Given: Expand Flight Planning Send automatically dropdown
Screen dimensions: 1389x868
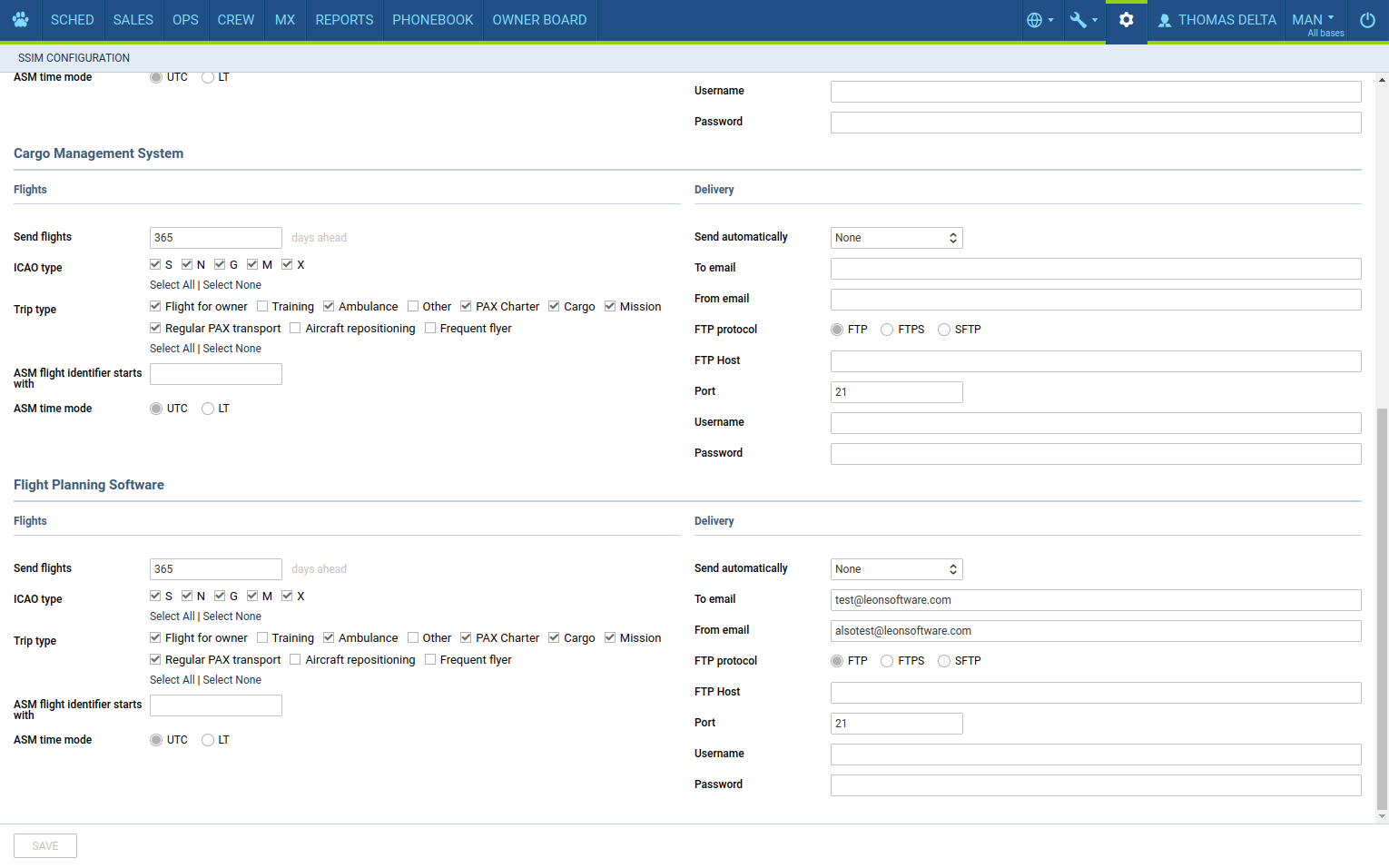Looking at the screenshot, I should [896, 569].
